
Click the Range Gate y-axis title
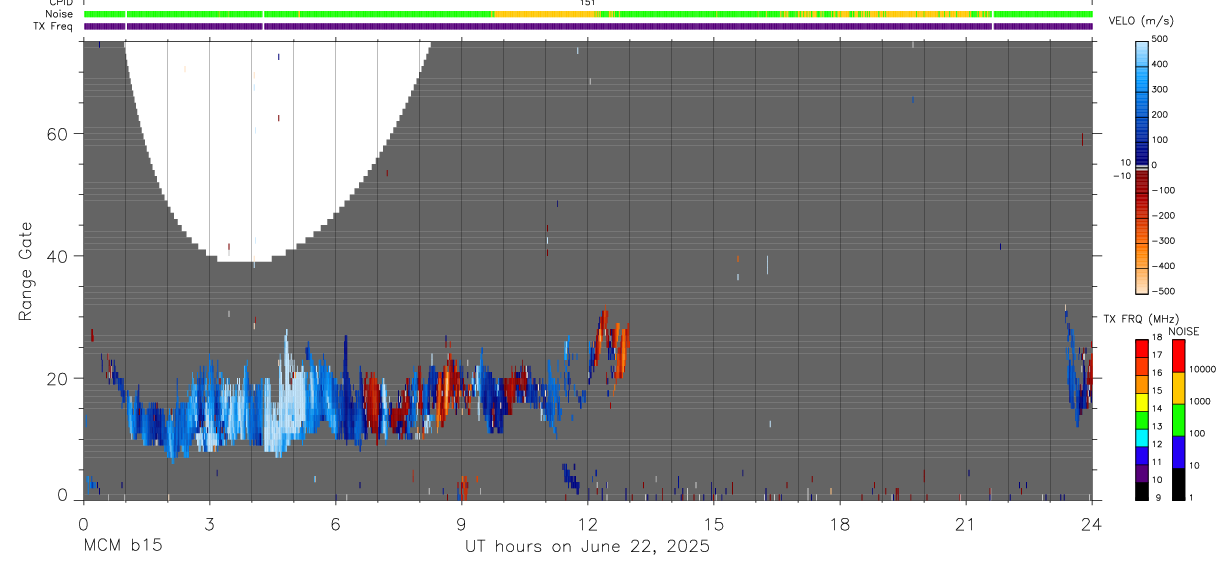pos(25,271)
